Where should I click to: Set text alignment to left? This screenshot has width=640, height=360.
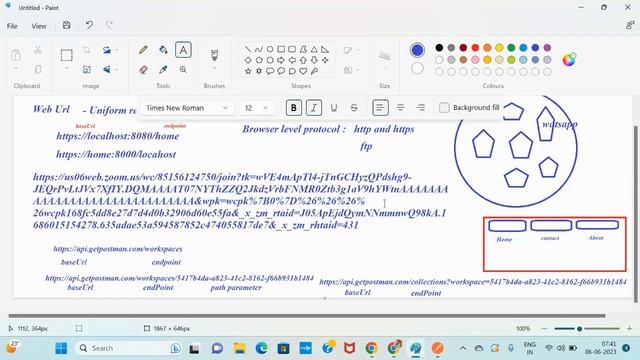[380, 108]
